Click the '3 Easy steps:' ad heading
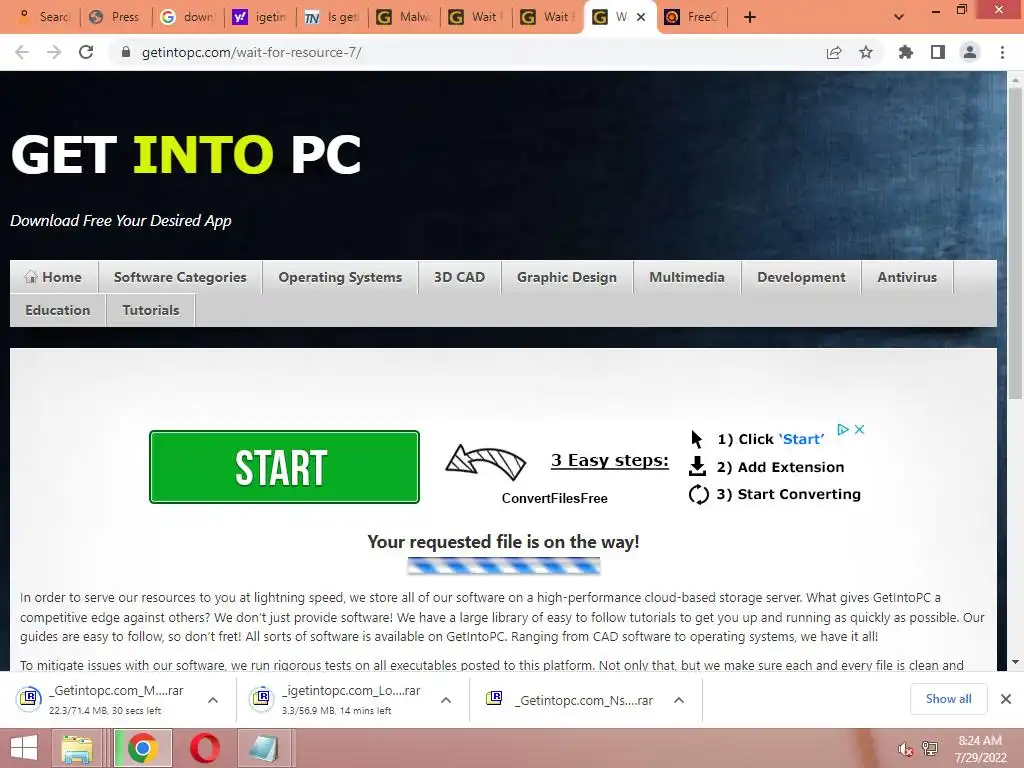 click(x=609, y=460)
